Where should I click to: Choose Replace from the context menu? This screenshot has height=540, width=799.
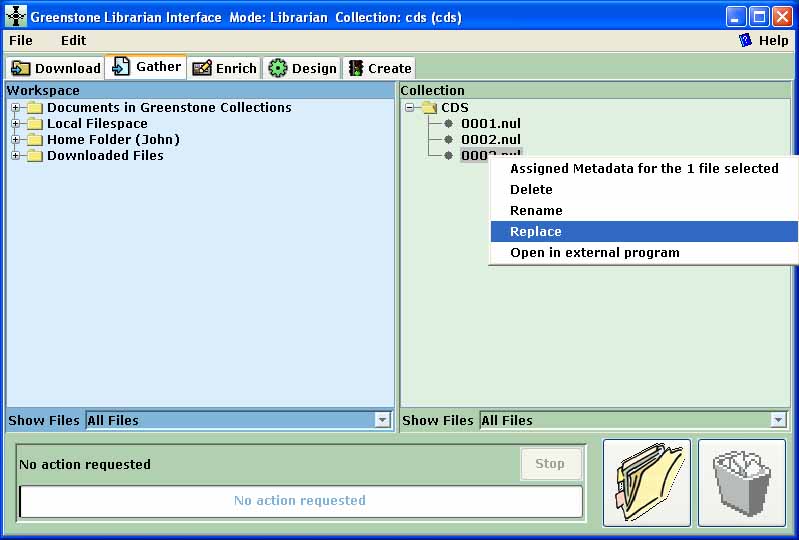(536, 232)
